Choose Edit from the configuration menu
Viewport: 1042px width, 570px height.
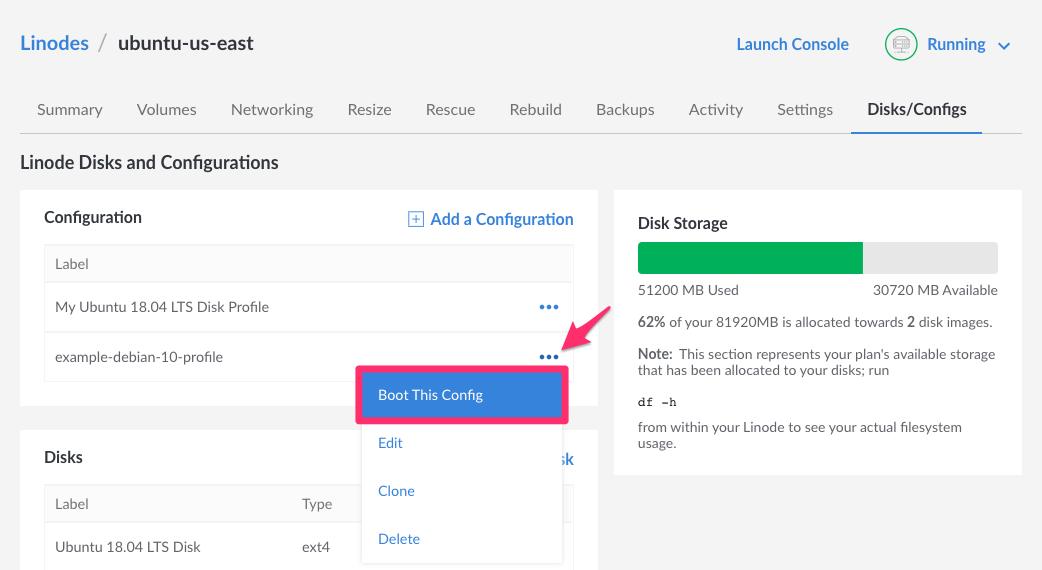[390, 443]
